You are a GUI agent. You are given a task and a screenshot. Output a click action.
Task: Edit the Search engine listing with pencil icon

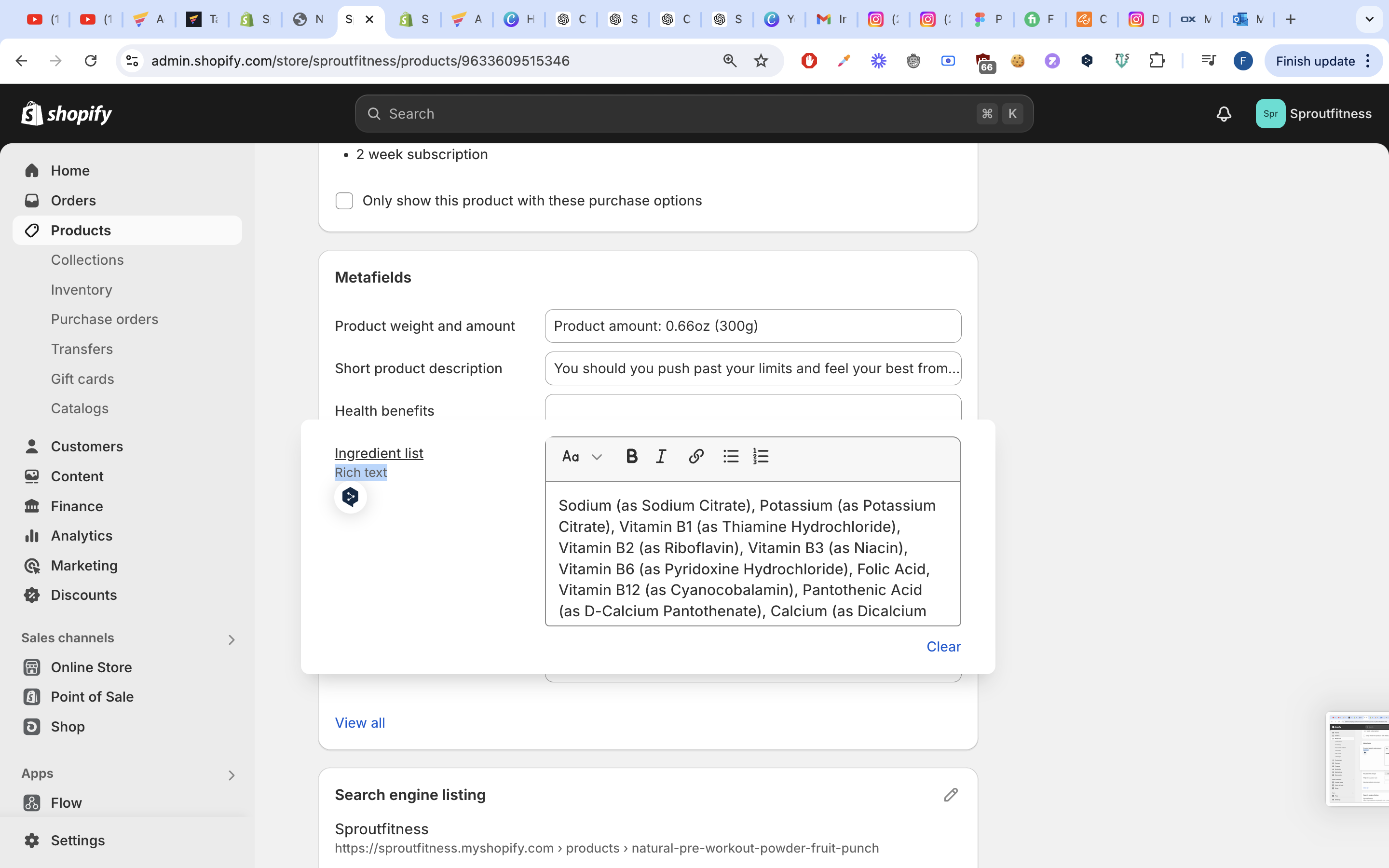click(951, 795)
